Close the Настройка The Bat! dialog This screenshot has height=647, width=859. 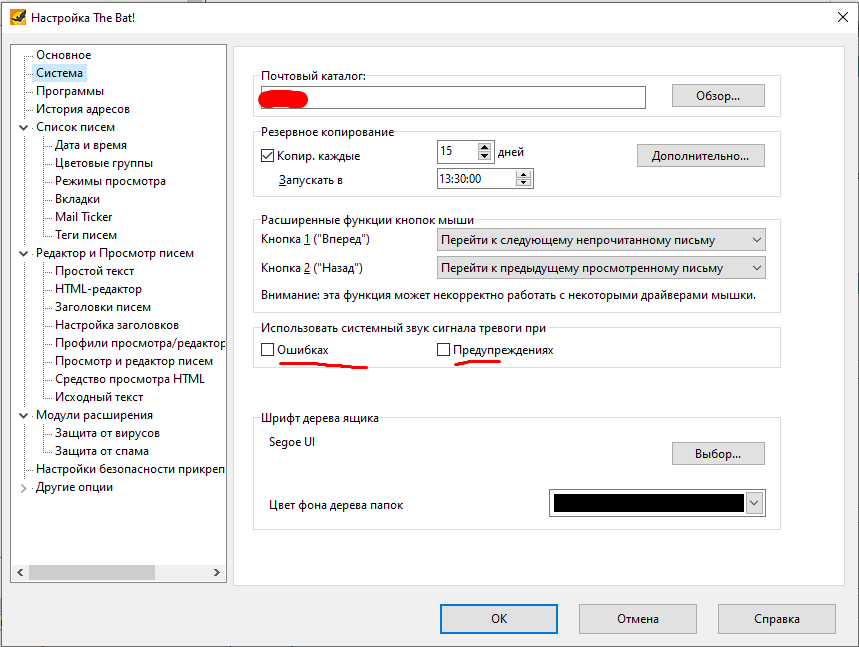(x=843, y=18)
